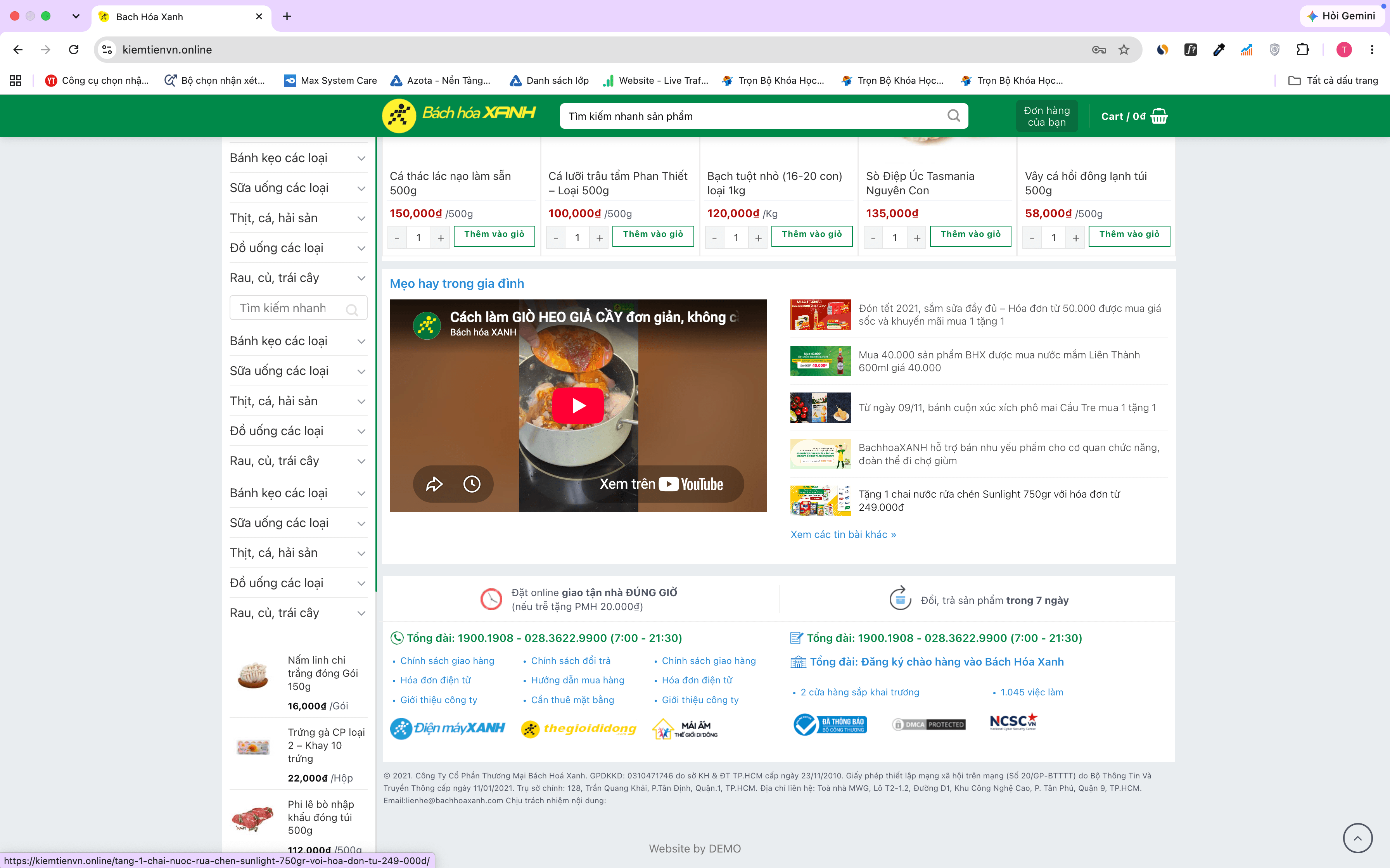1390x868 pixels.
Task: Expand first Thịt, cá, hải sản chevron
Action: (x=361, y=218)
